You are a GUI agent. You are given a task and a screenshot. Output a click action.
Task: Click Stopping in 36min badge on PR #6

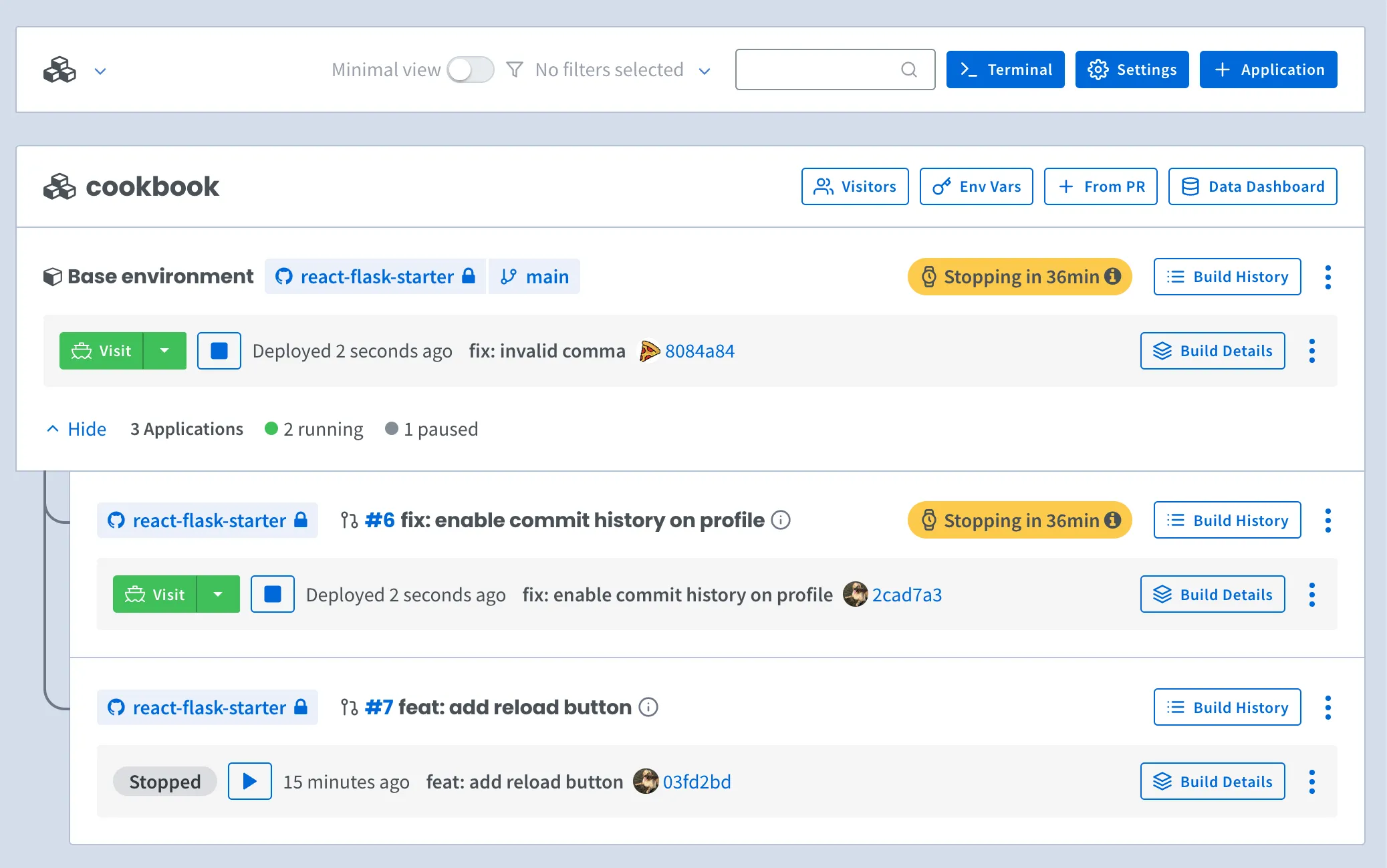1019,520
